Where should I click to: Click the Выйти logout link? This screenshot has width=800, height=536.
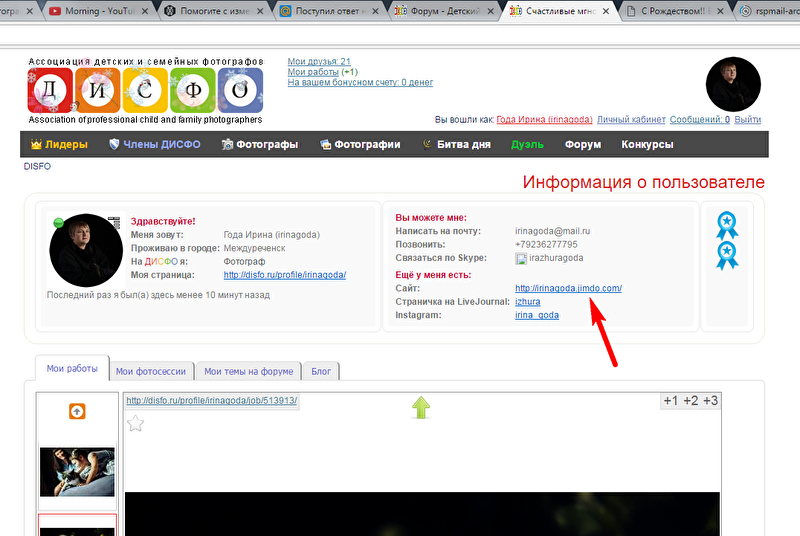pyautogui.click(x=747, y=120)
